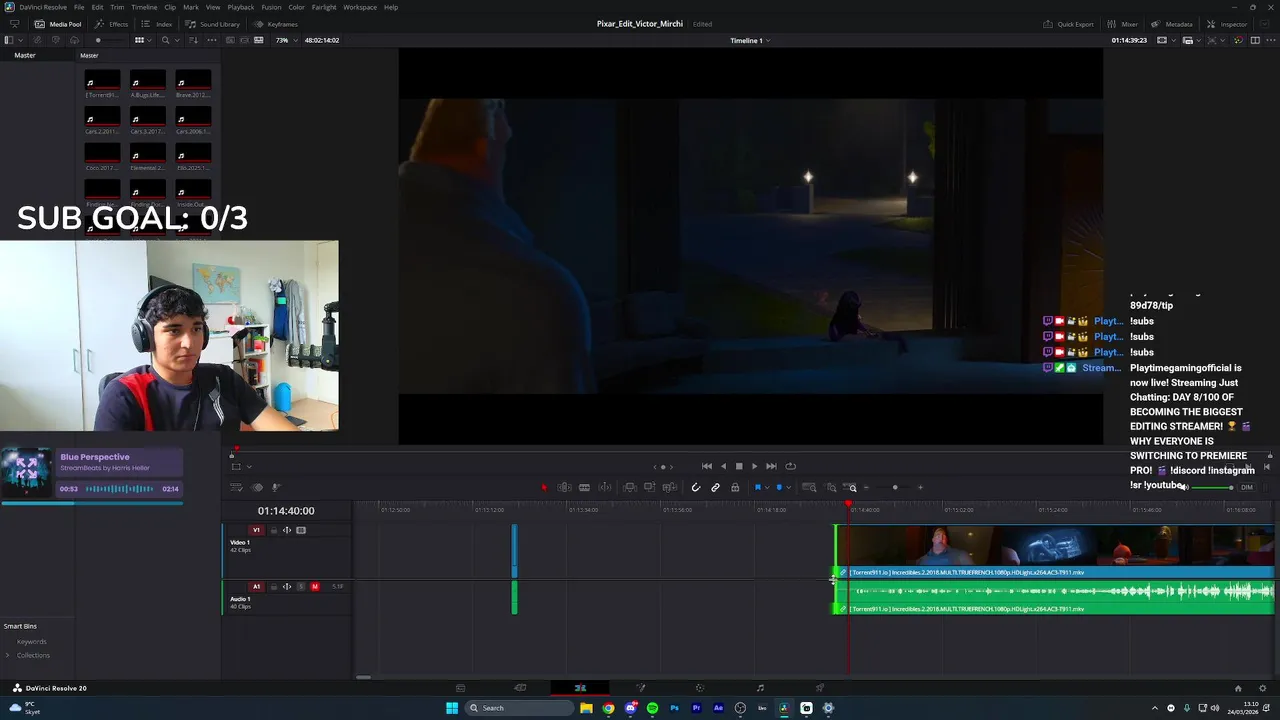Viewport: 1280px width, 720px height.
Task: Click the play reverse button
Action: point(723,466)
